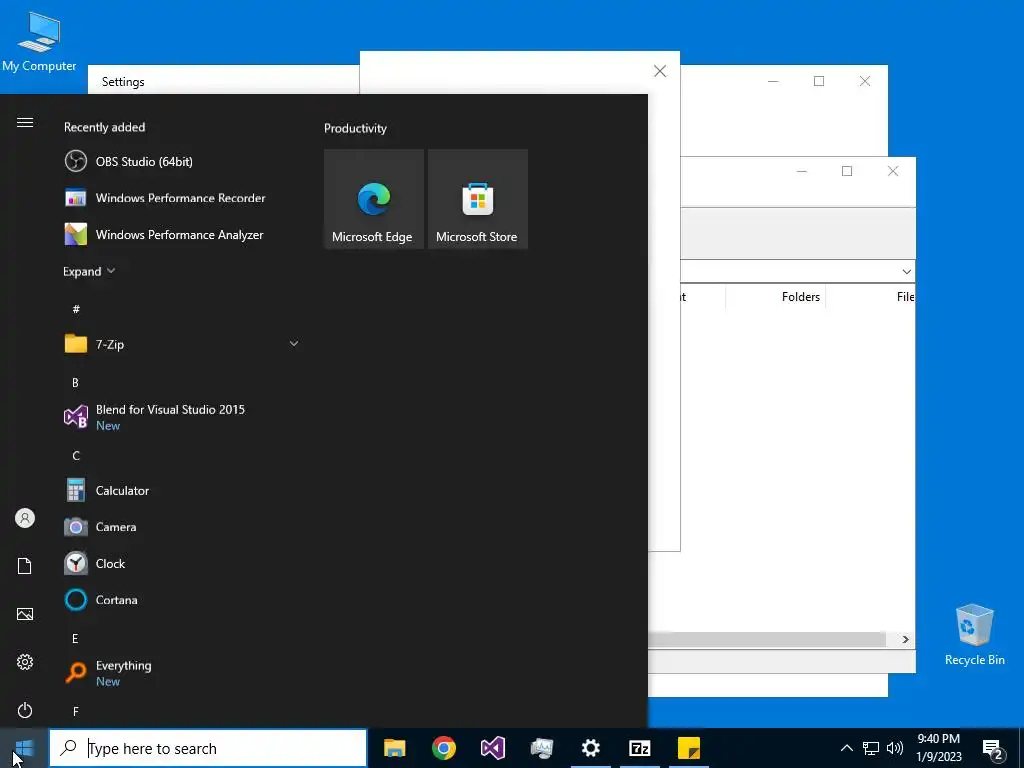Open the Action Center notifications
1024x768 pixels.
(x=993, y=749)
